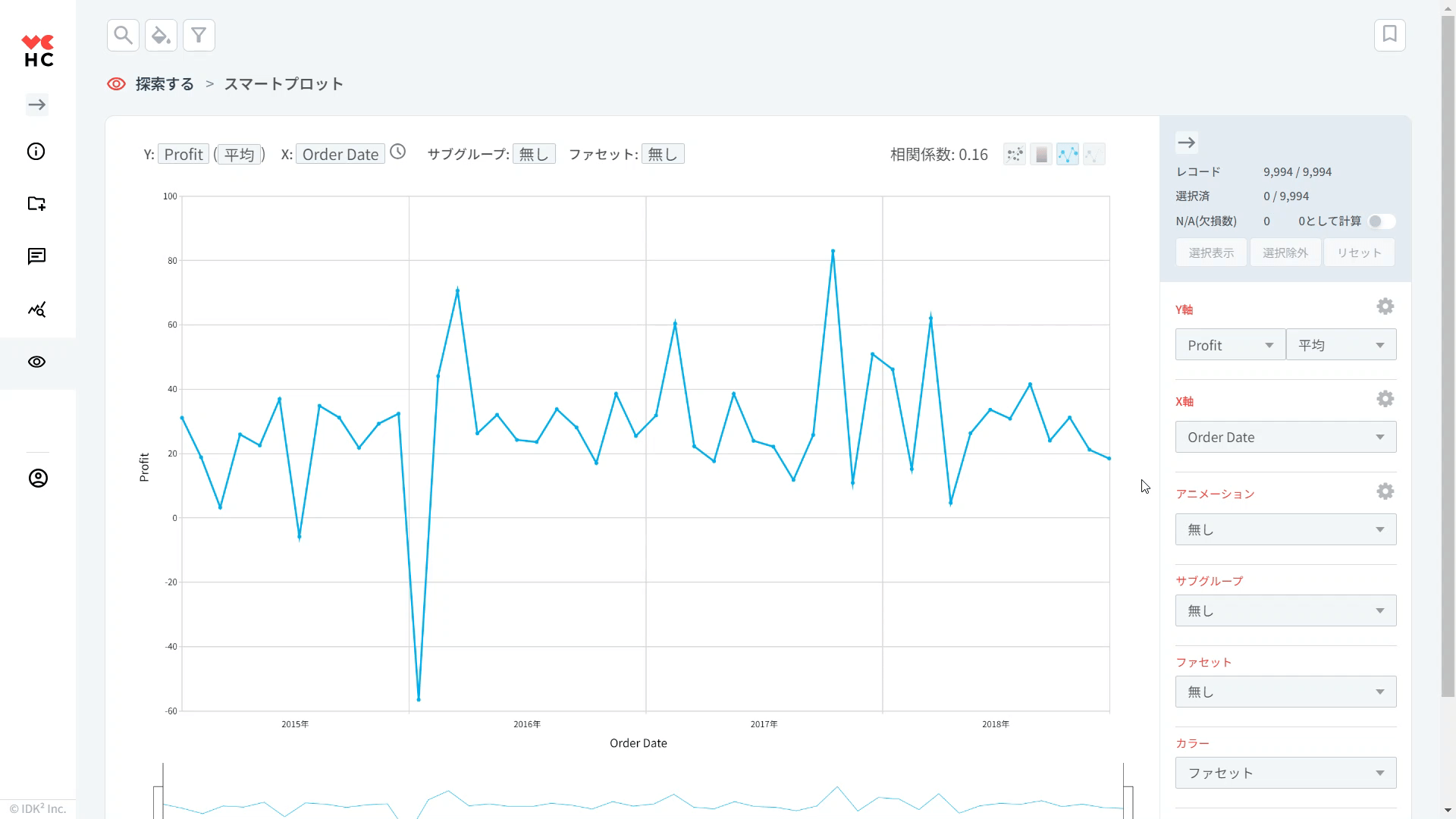Viewport: 1456px width, 819px height.
Task: Switch to scatter plot chart type
Action: pos(1015,155)
